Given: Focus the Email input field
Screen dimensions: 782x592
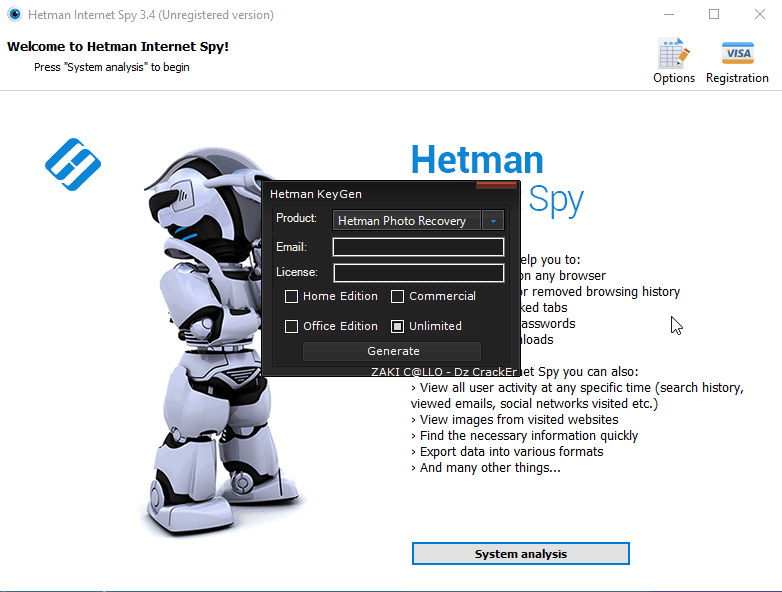Looking at the screenshot, I should [x=418, y=247].
